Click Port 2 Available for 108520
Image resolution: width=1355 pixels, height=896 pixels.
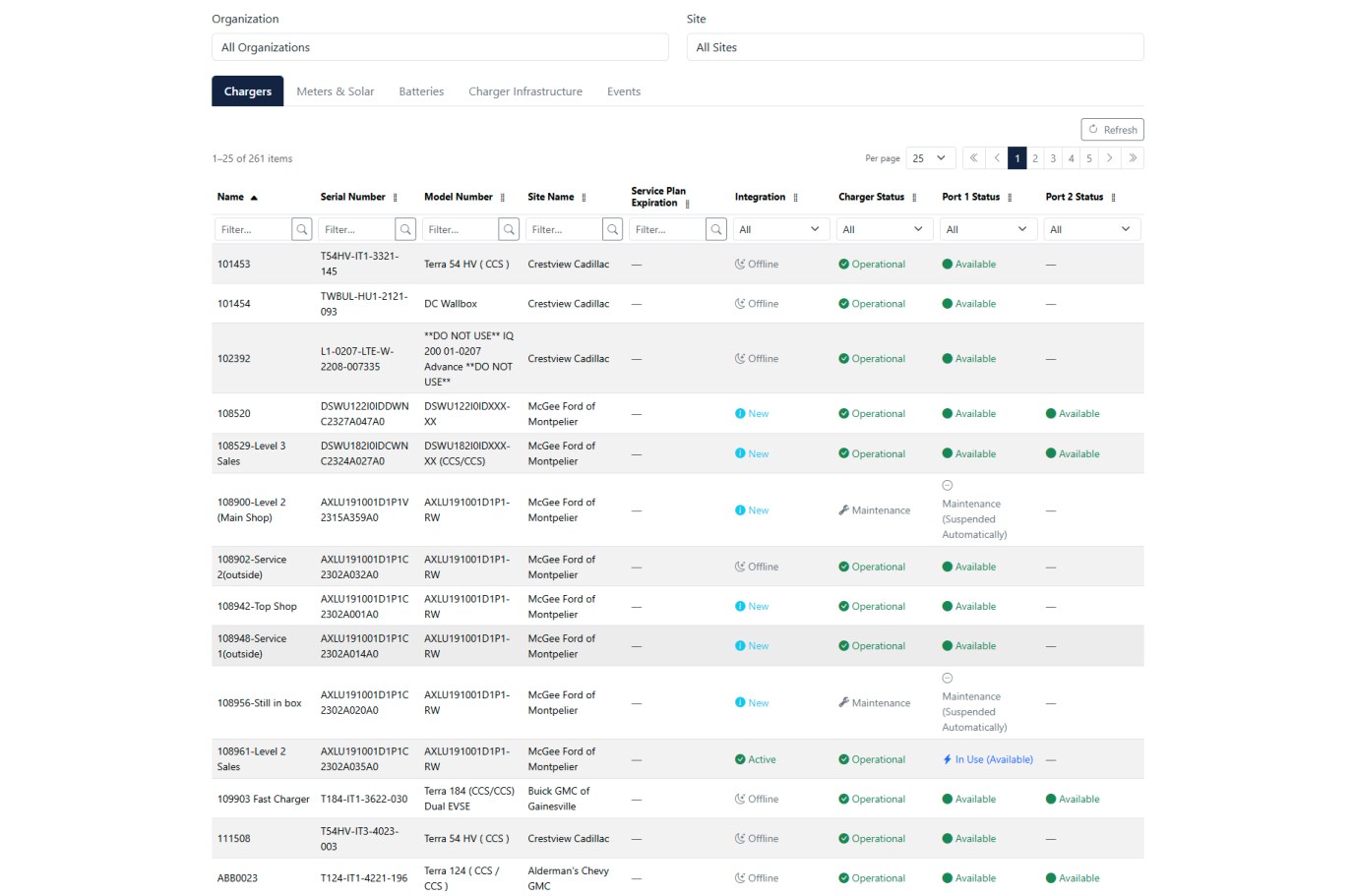(1073, 414)
